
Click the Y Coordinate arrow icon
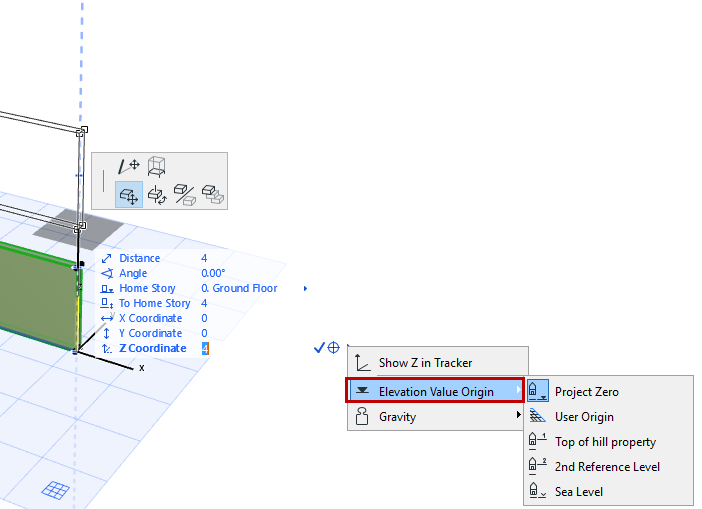[x=107, y=334]
